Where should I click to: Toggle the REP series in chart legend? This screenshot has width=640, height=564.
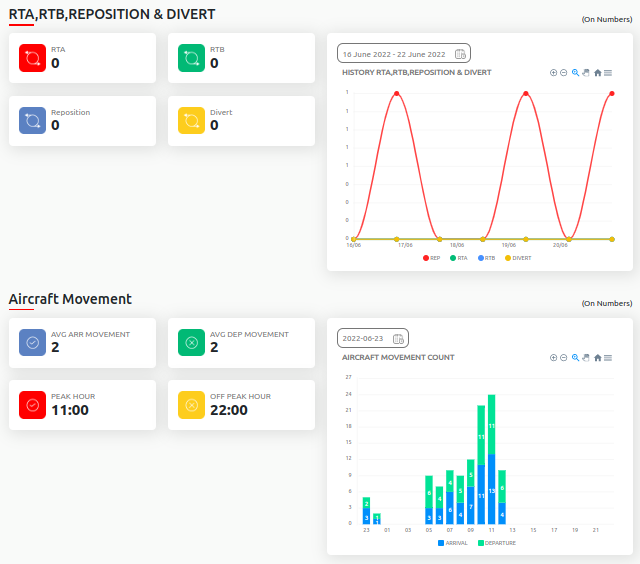coord(431,258)
